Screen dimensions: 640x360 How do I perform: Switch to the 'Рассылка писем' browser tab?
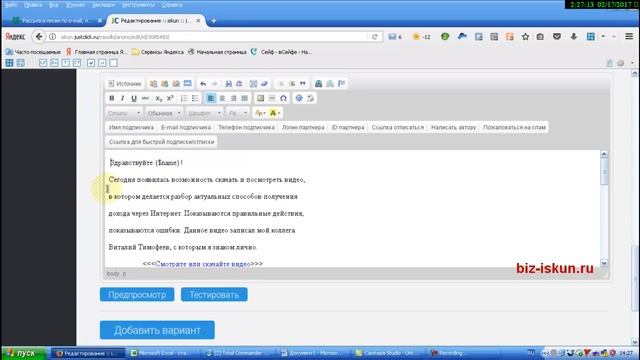(56, 20)
